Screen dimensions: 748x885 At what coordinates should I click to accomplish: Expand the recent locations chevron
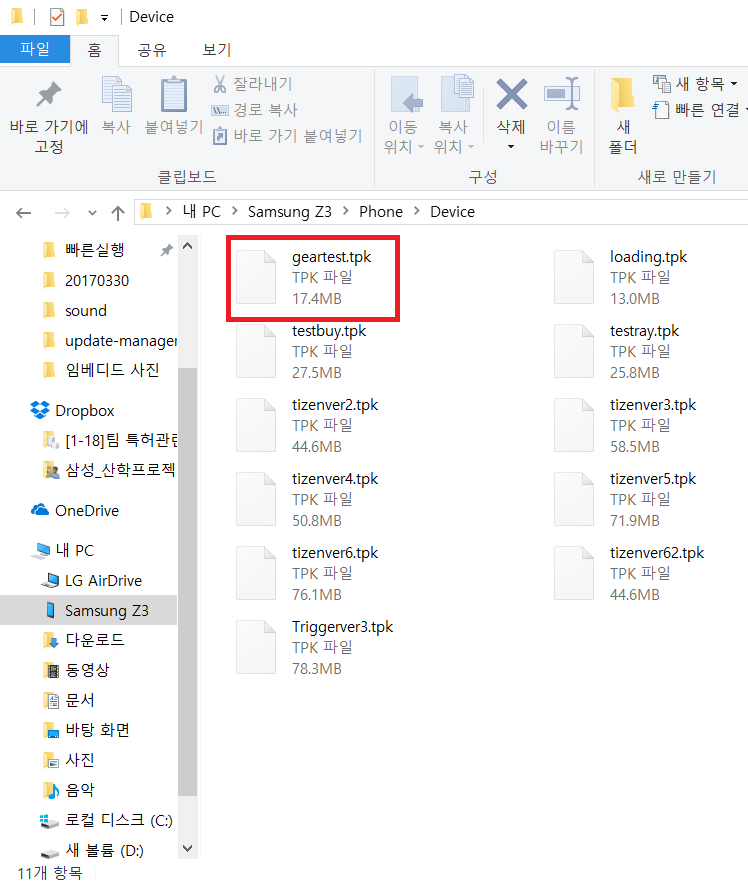click(x=92, y=212)
